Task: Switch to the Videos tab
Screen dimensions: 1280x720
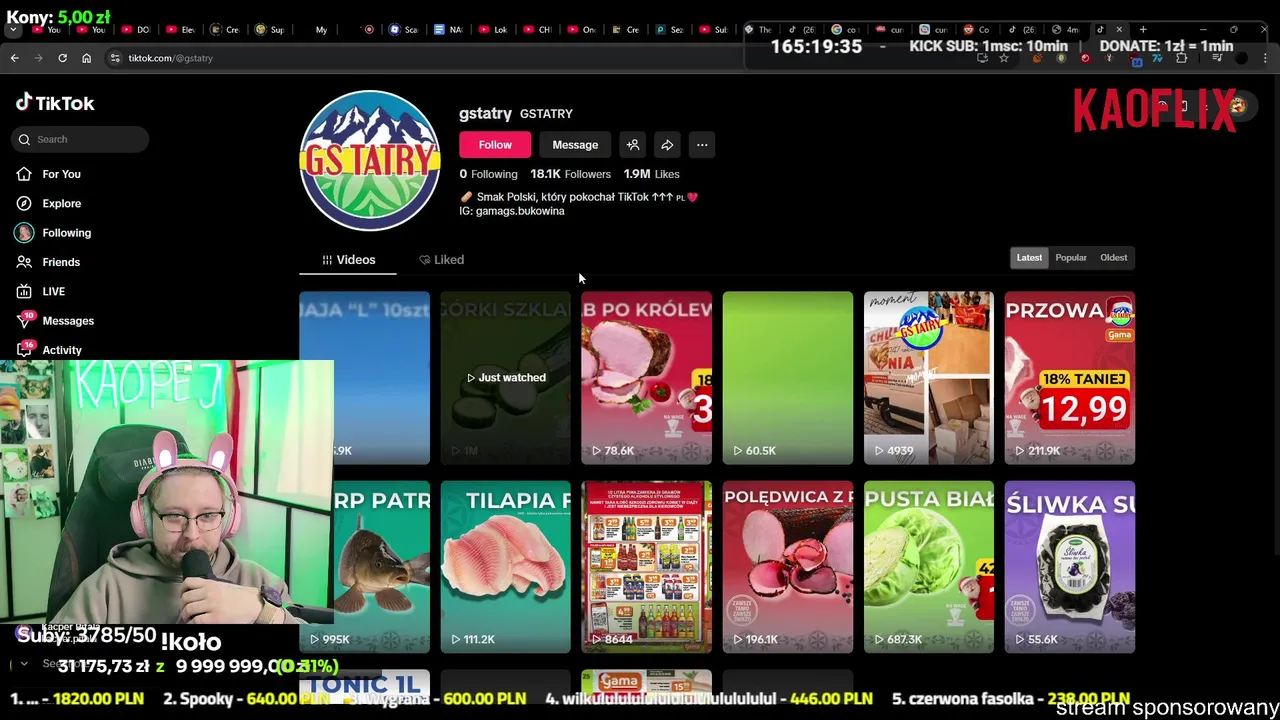Action: point(348,260)
